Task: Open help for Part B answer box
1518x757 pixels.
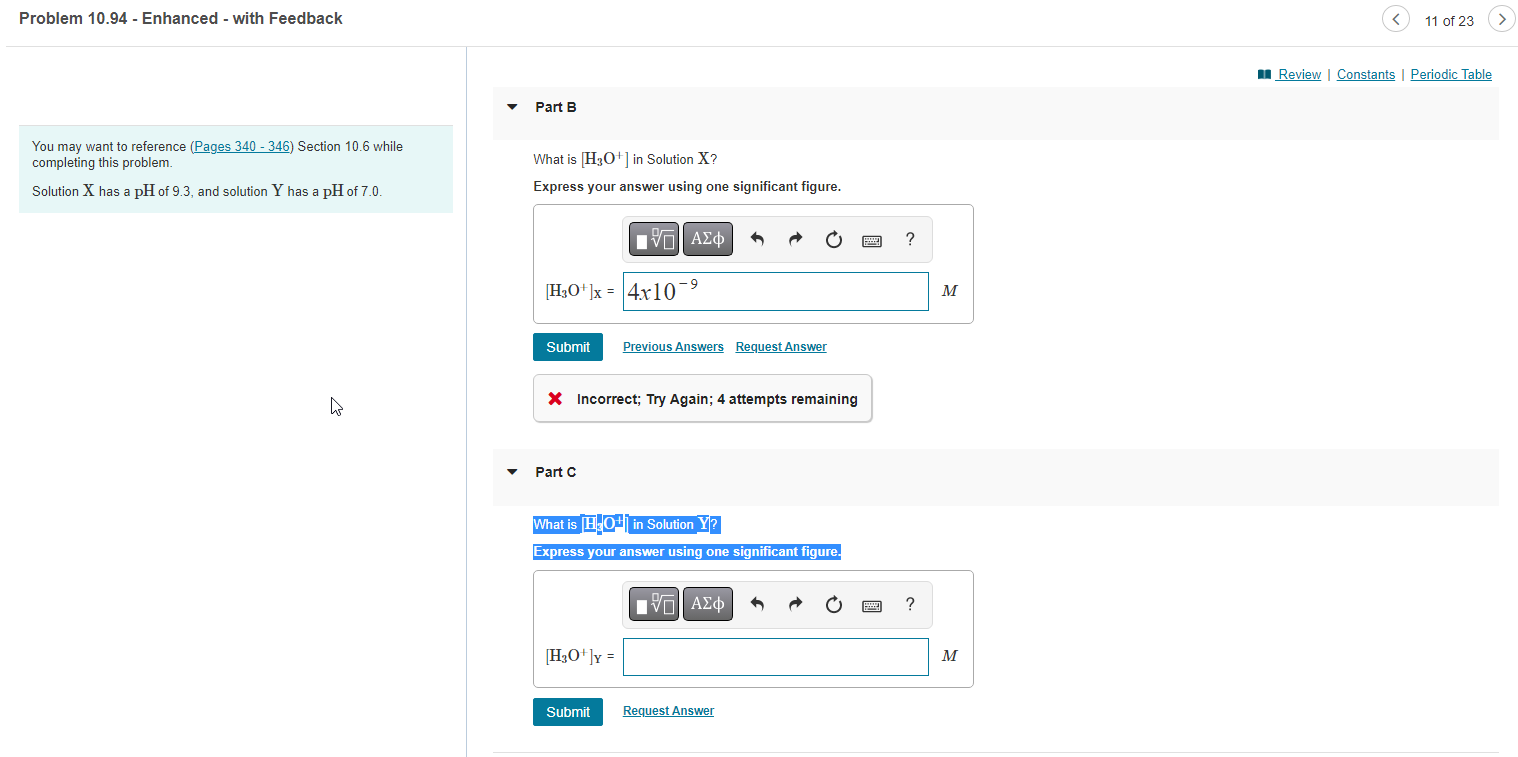Action: coord(910,239)
